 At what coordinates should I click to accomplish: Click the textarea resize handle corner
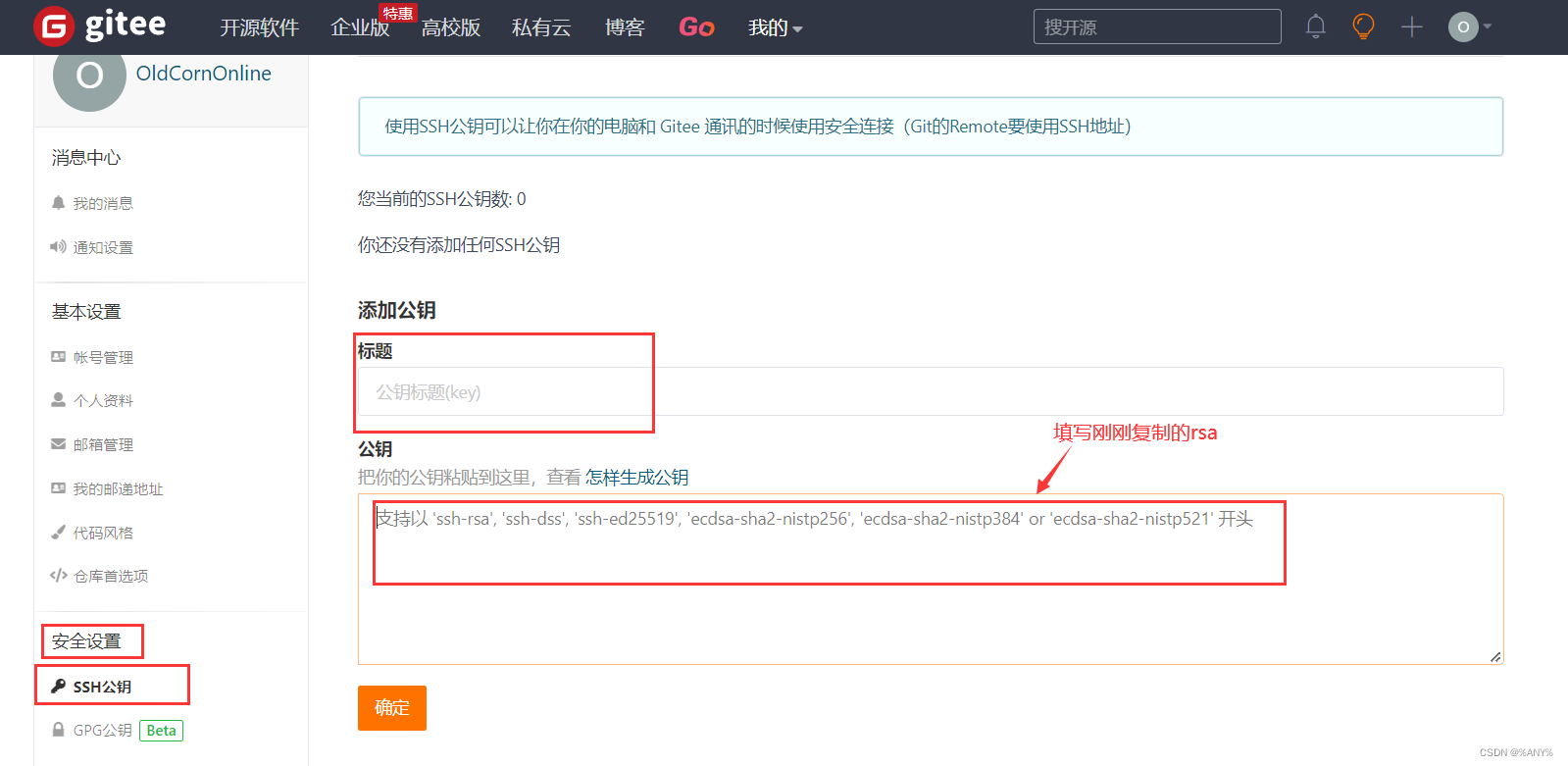pos(1495,657)
